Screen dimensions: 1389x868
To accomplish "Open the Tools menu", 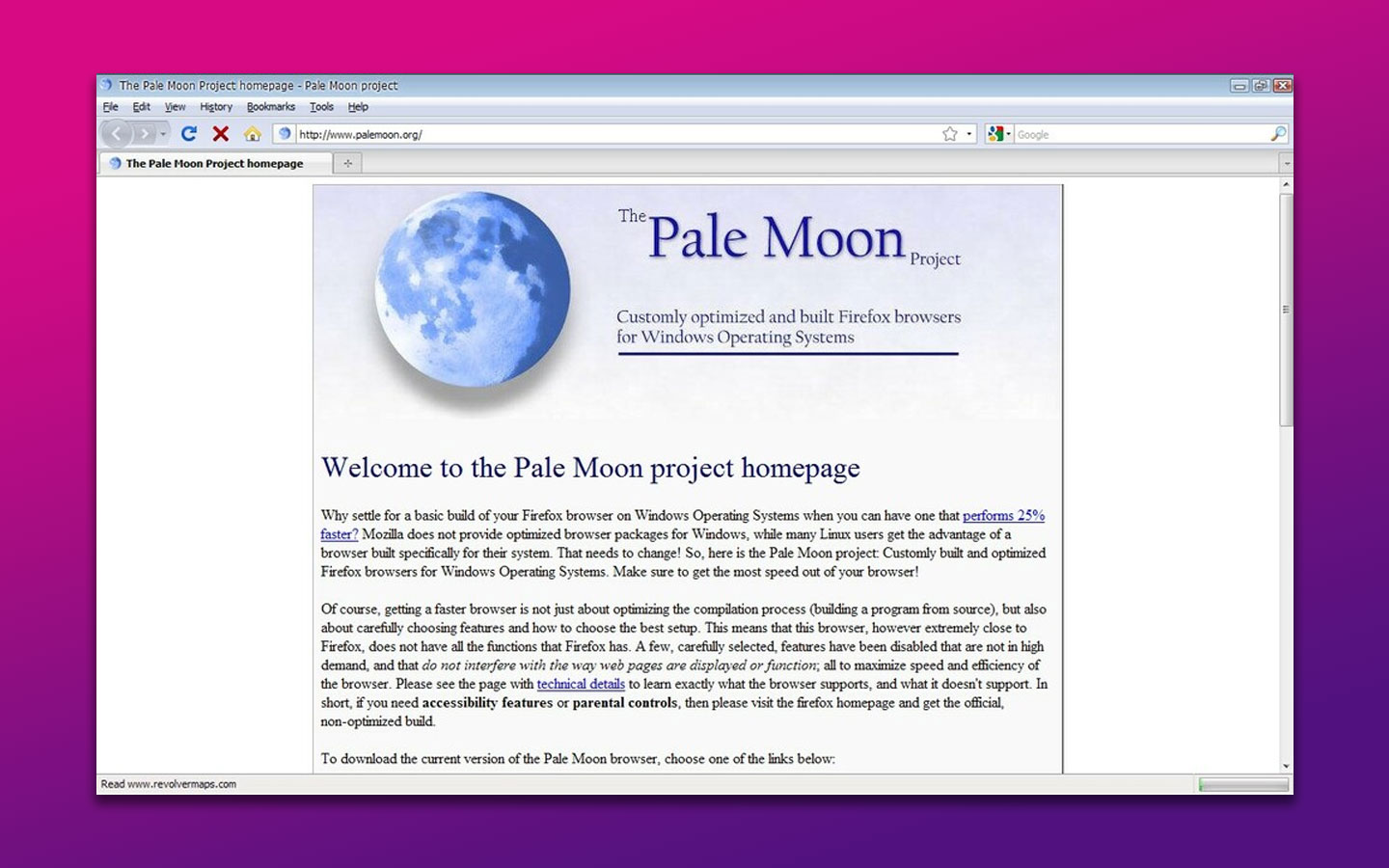I will tap(321, 107).
